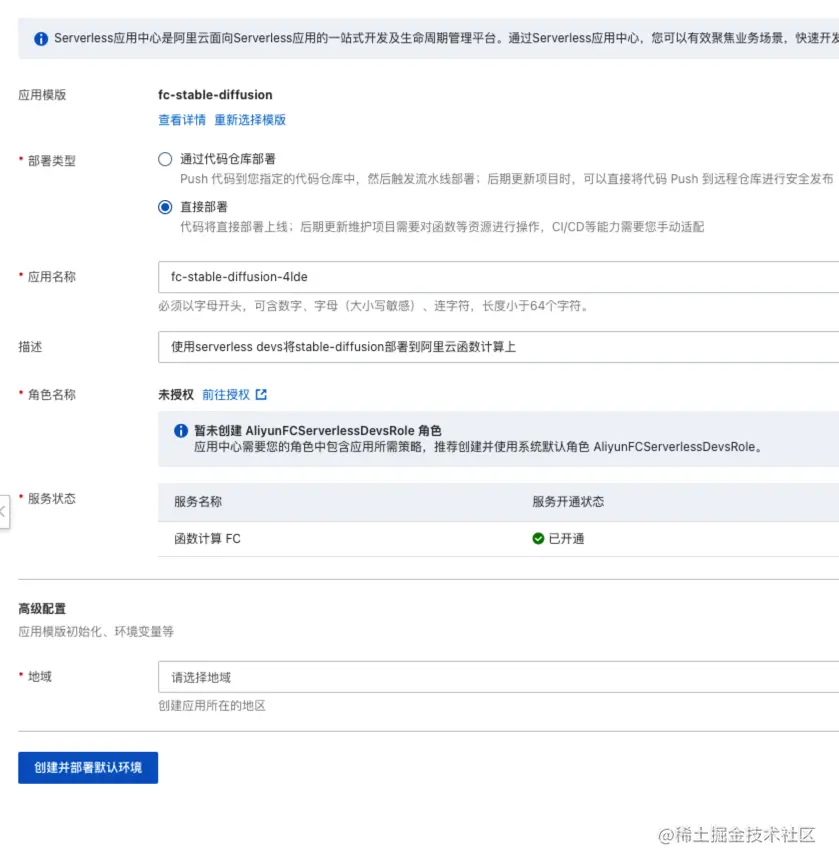This screenshot has width=839, height=868.
Task: Click the 未授权 status text
Action: [x=176, y=395]
